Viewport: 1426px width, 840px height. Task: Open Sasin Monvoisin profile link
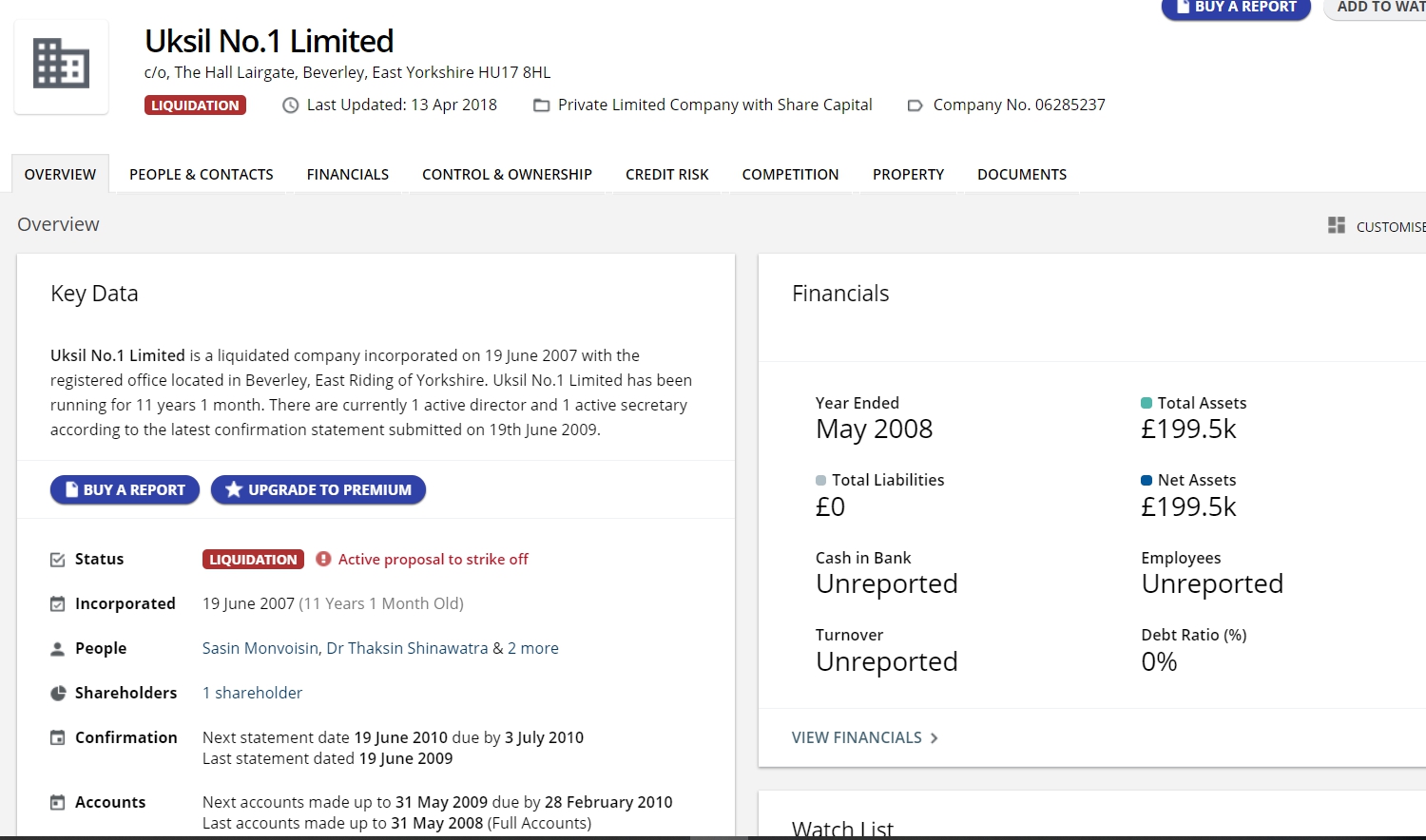[260, 648]
